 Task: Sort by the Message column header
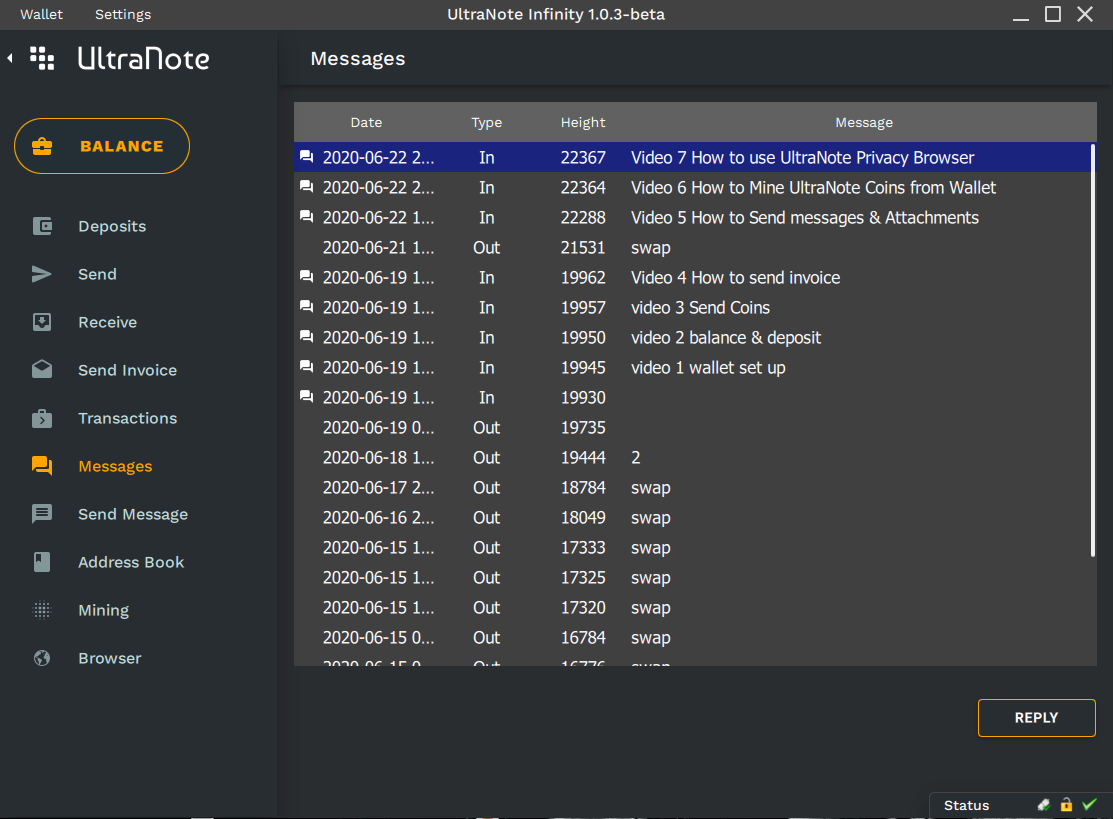[x=864, y=122]
